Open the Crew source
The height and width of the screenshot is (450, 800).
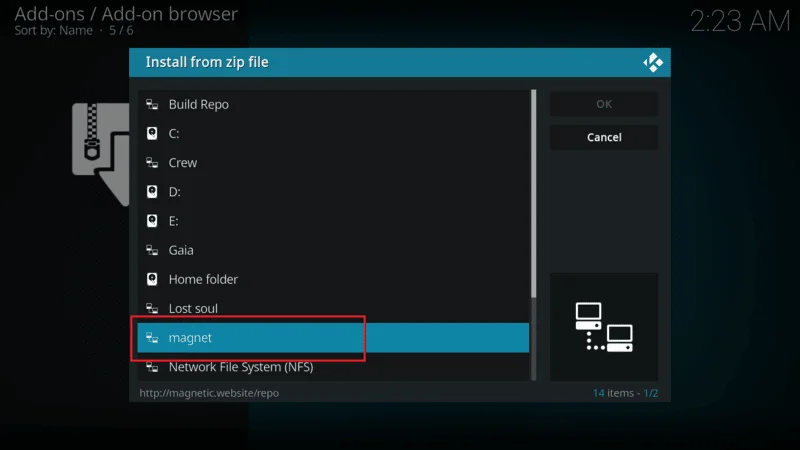(x=183, y=162)
